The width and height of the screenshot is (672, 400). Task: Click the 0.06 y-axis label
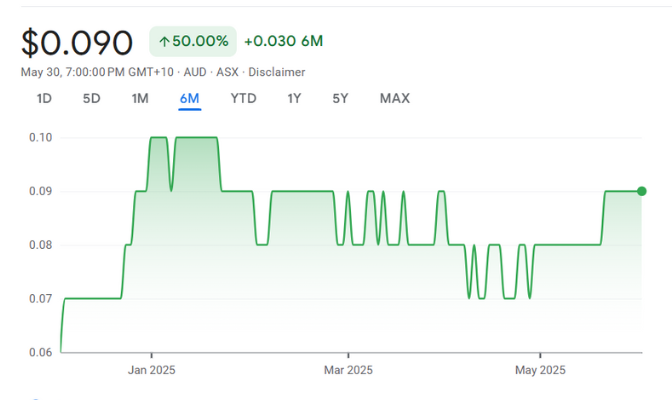coord(41,352)
